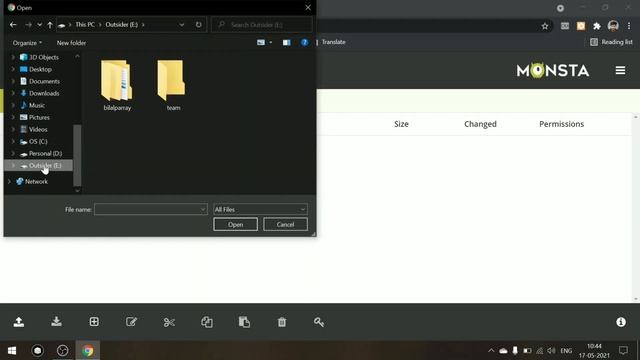This screenshot has height=360, width=640.
Task: Click the copy icon in bottom toolbar
Action: (x=207, y=322)
